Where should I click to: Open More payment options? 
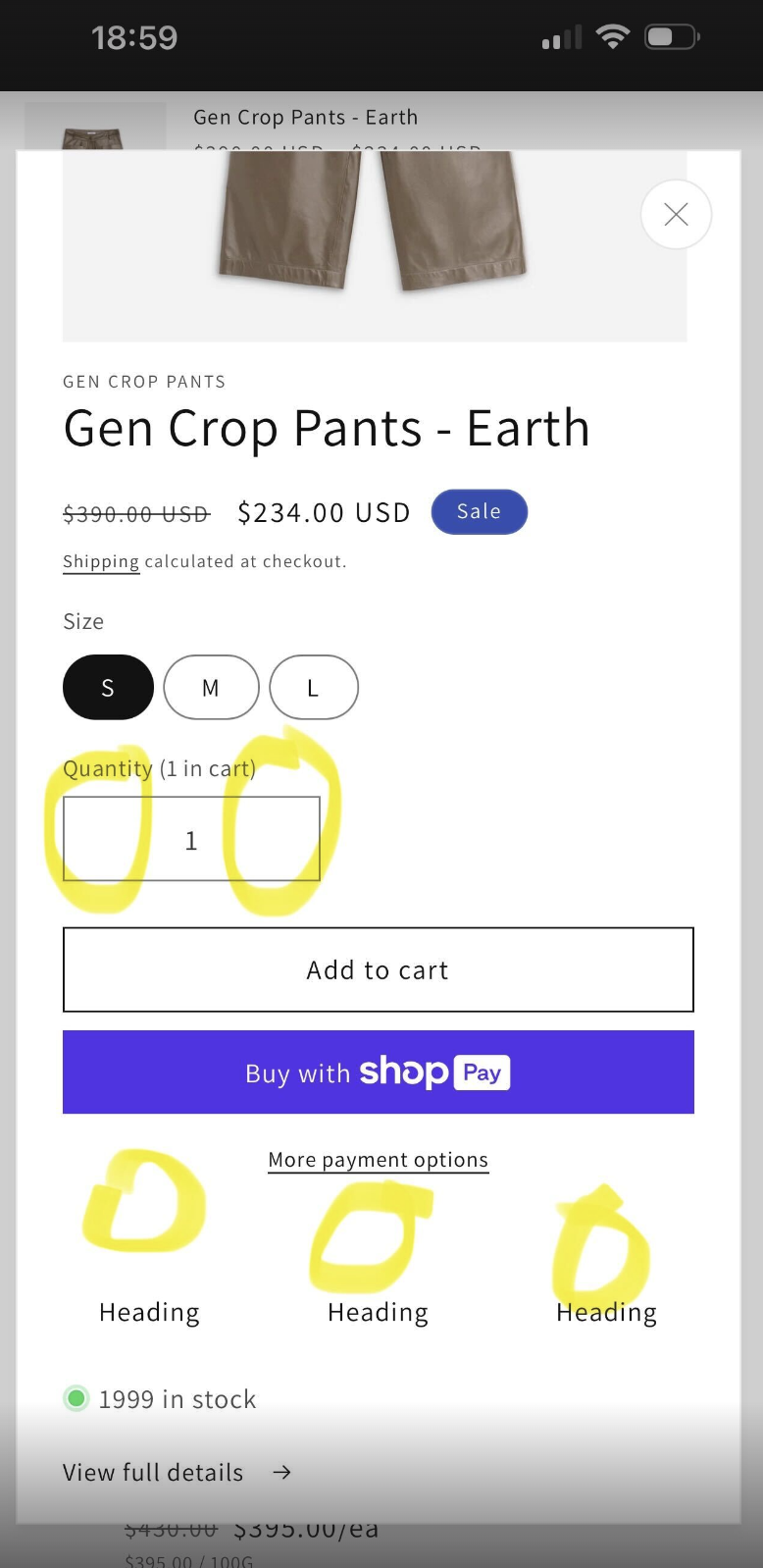(378, 1160)
